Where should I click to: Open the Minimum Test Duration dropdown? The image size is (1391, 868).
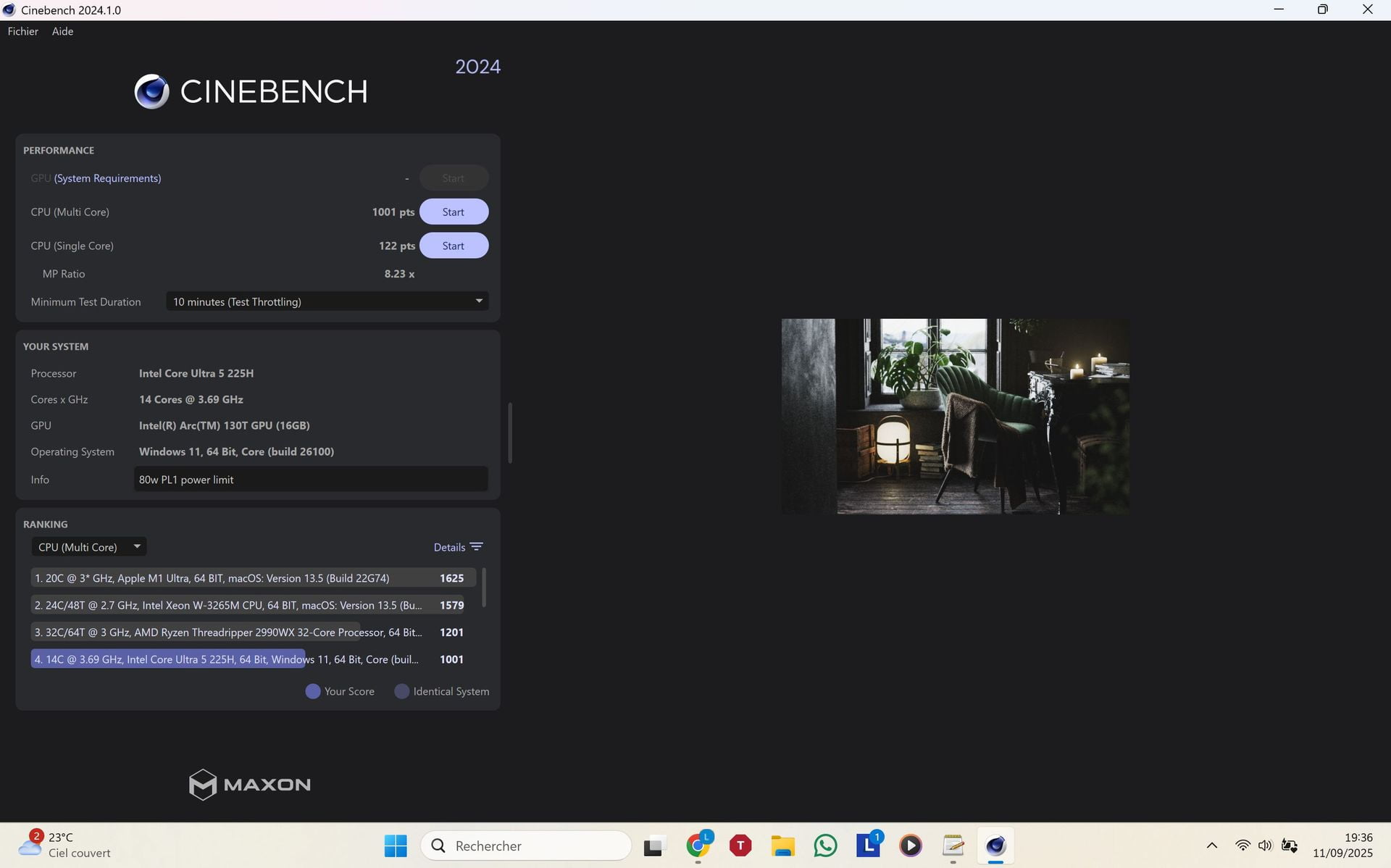(x=327, y=301)
